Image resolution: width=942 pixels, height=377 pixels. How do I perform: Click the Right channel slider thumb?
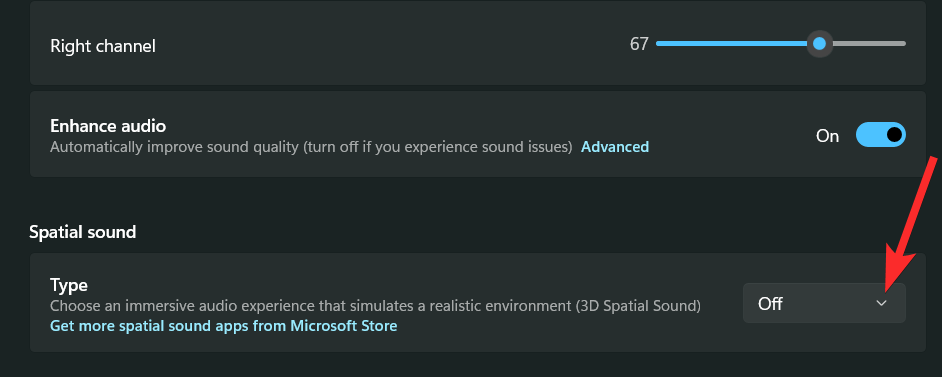click(819, 44)
